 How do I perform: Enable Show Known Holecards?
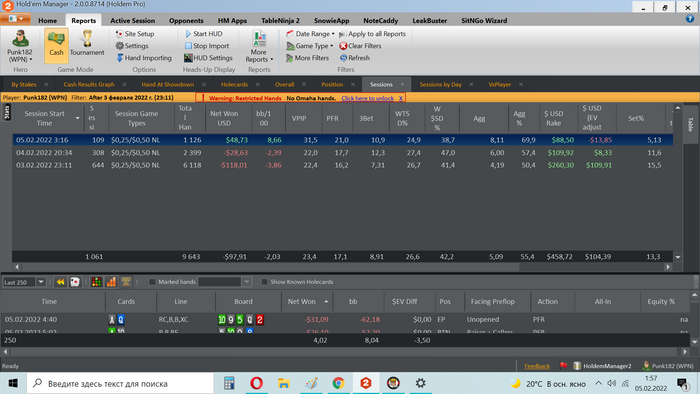click(264, 282)
